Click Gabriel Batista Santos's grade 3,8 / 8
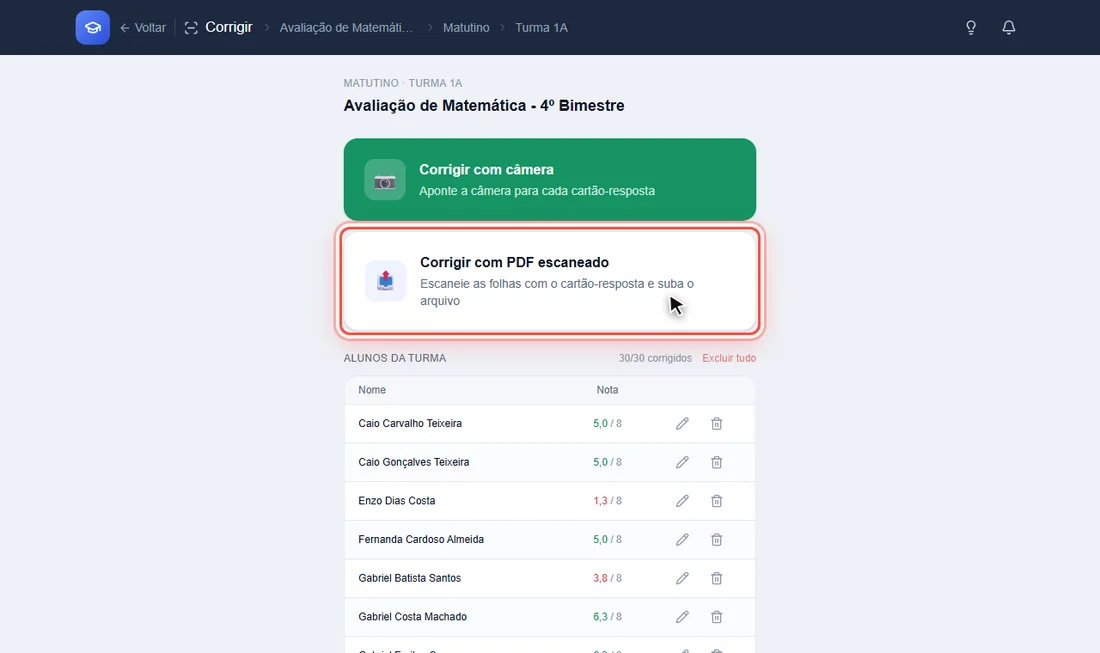This screenshot has width=1100, height=653. 608,578
